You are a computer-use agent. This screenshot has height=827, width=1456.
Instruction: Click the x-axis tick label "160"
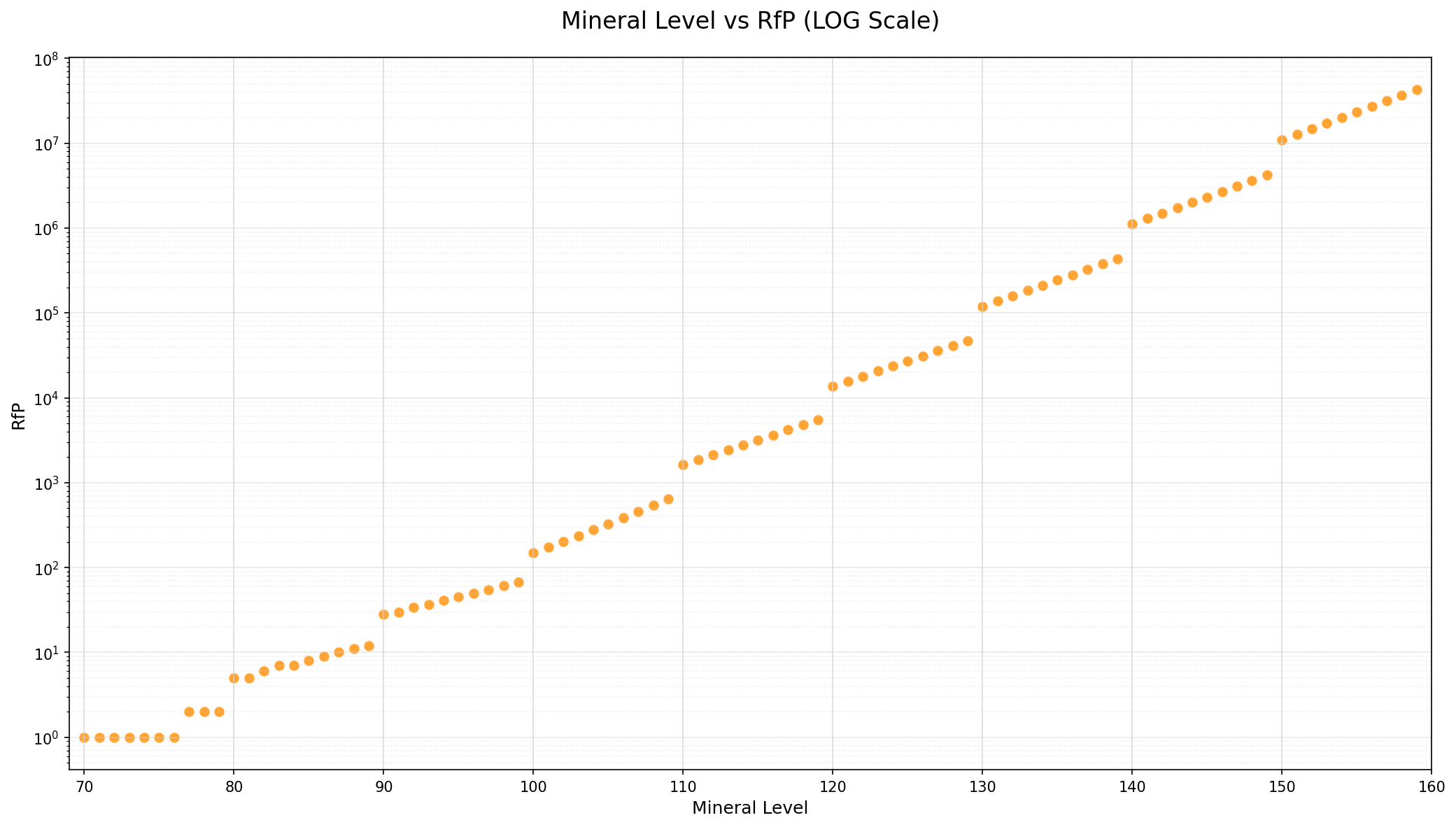point(1431,786)
